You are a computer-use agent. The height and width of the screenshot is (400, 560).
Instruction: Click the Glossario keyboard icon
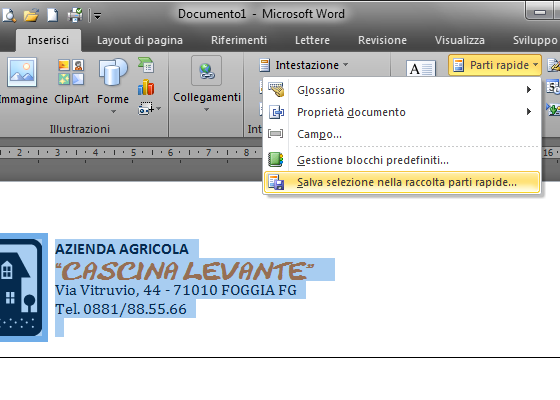coord(276,89)
